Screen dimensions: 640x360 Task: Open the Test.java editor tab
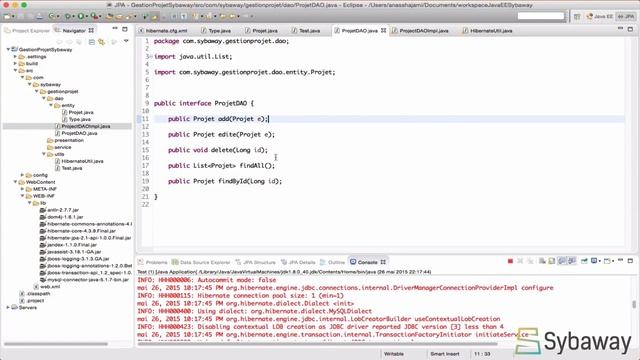pyautogui.click(x=306, y=31)
